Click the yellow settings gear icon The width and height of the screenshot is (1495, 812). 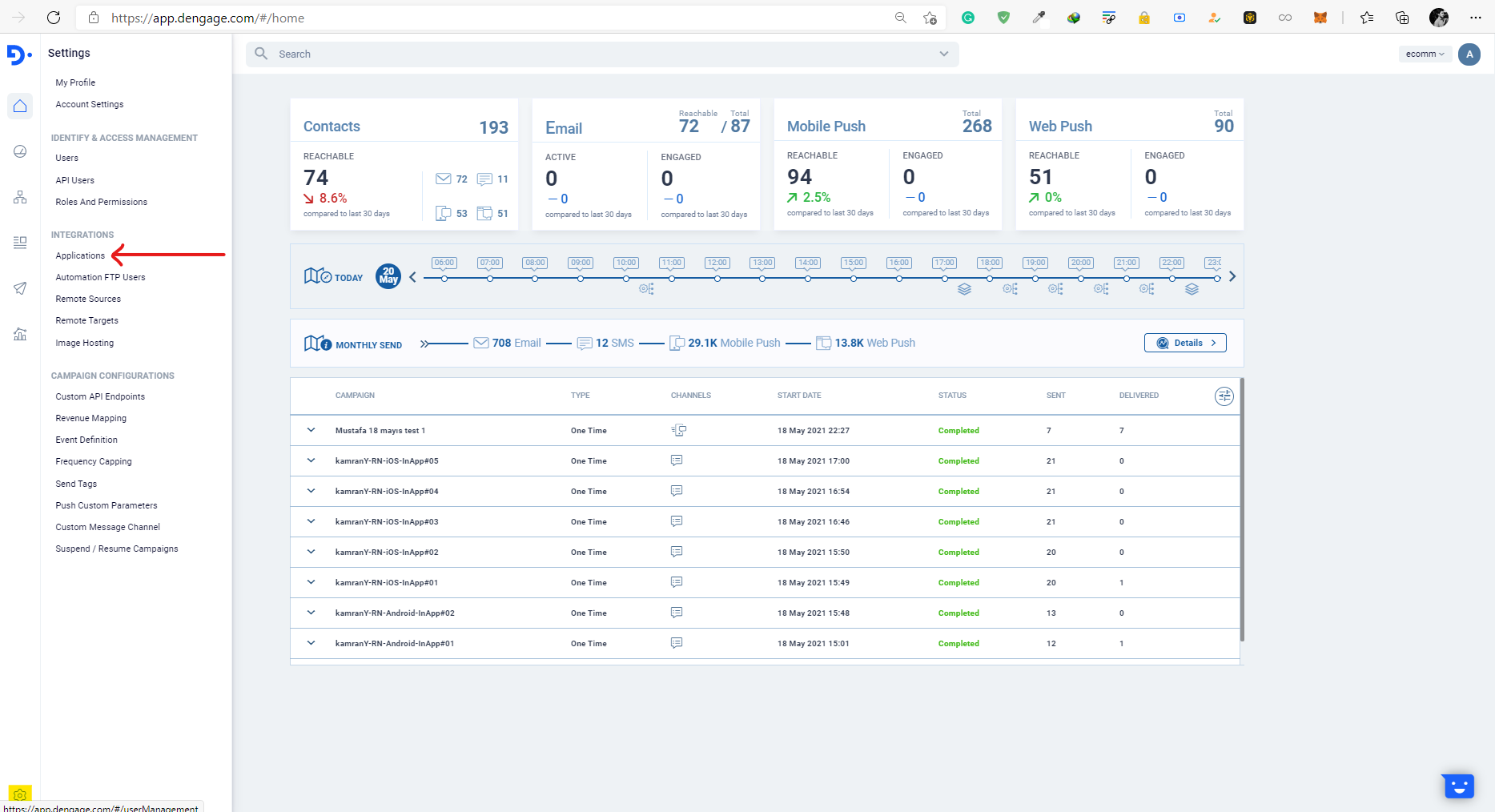pyautogui.click(x=20, y=794)
